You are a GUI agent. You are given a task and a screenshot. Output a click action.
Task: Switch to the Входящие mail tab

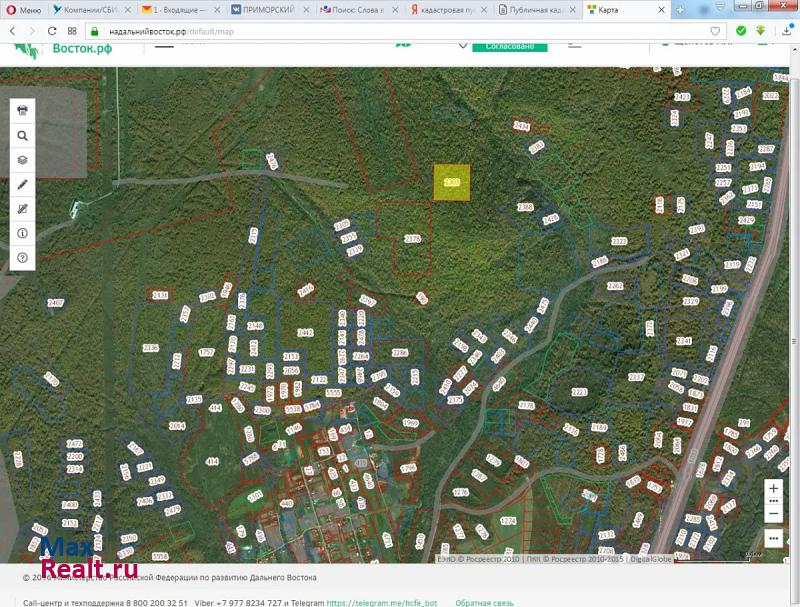[180, 10]
